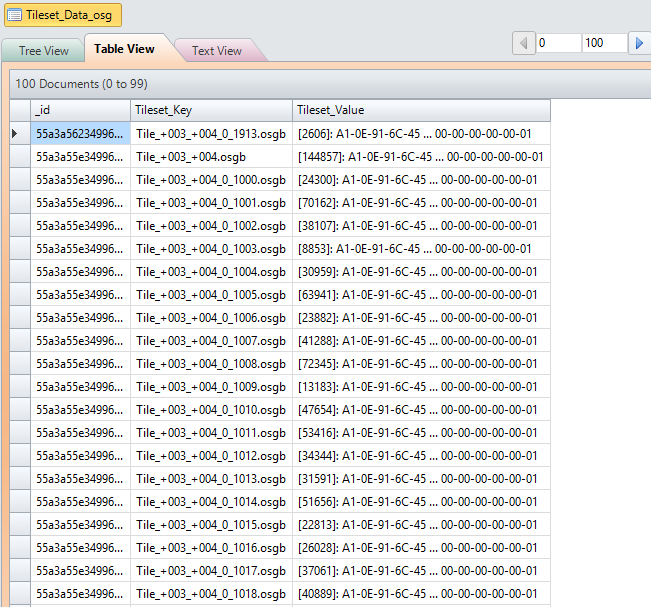
Task: Click the value cell starting with [24300]
Action: coord(422,180)
